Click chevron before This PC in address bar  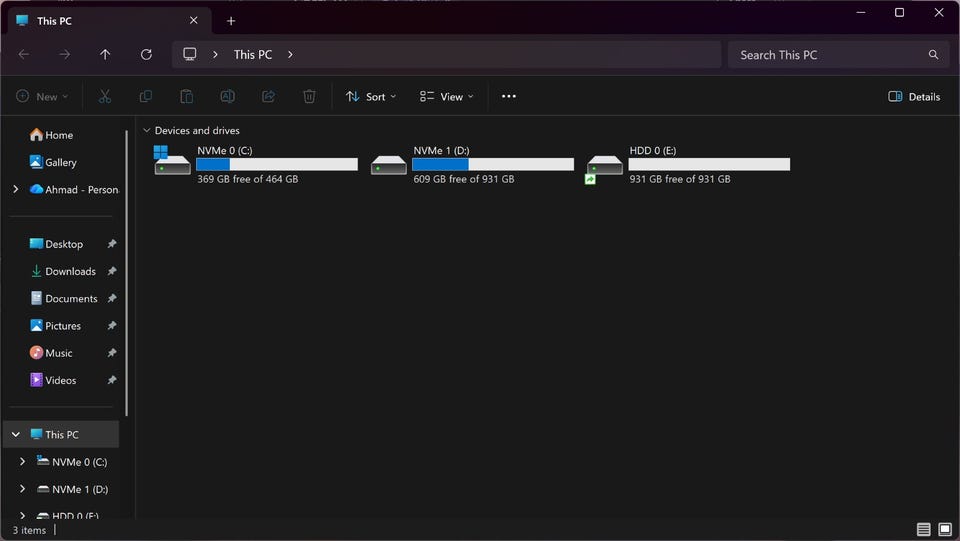(215, 54)
